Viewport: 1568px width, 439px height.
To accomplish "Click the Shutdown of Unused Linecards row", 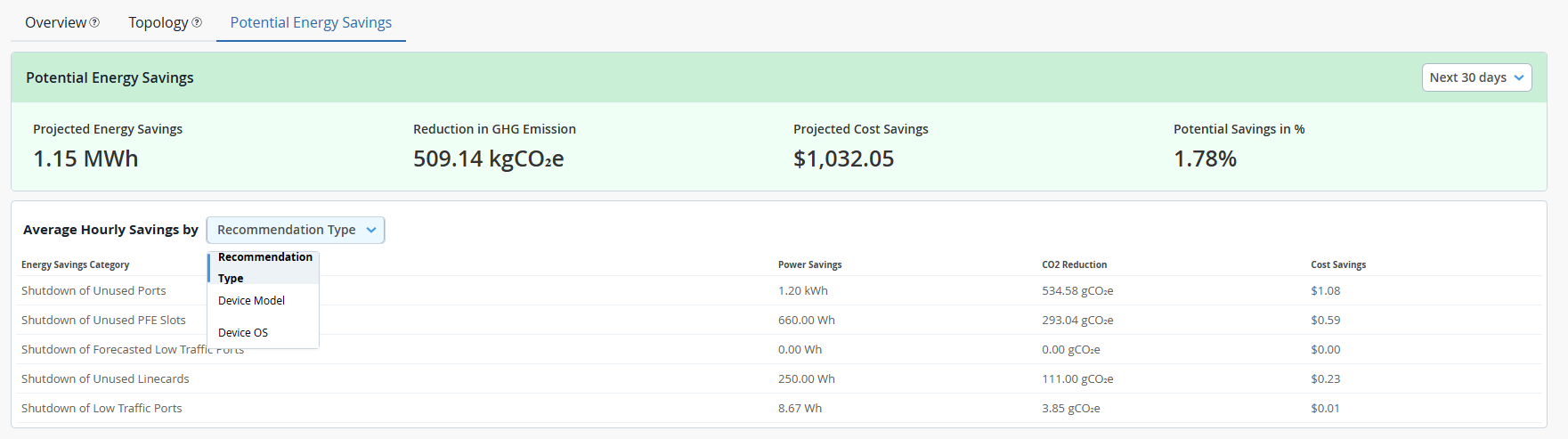I will [x=105, y=378].
